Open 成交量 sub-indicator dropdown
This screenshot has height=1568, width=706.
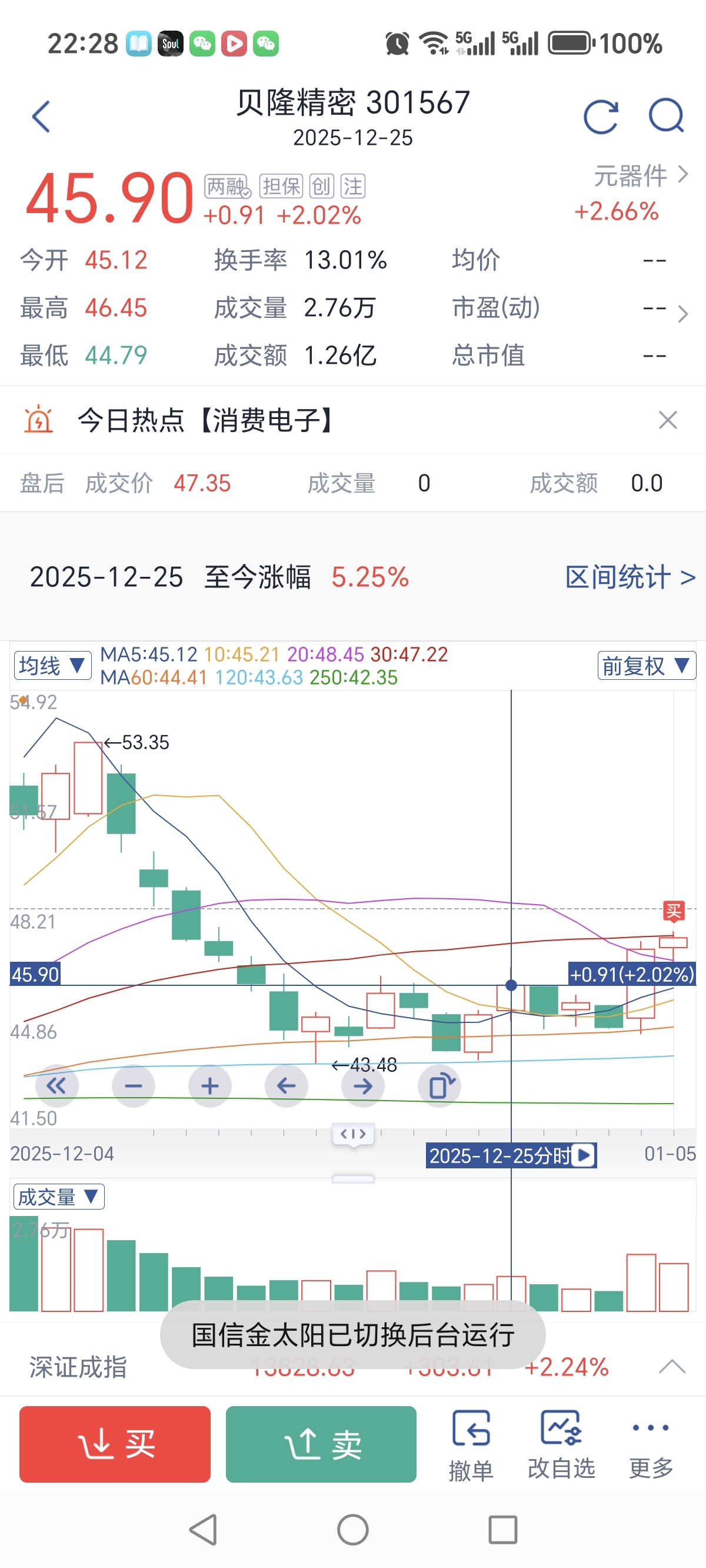point(58,1197)
